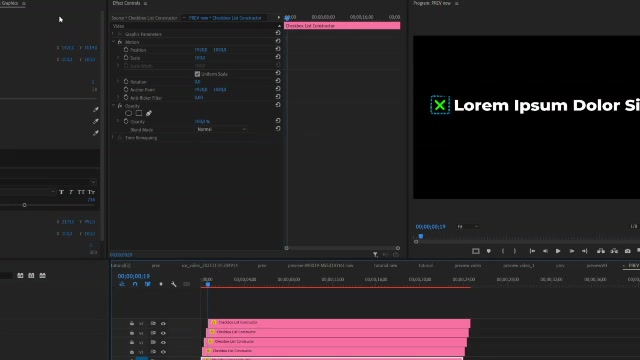The image size is (640, 360).
Task: Reset the Graphic Parameters effect
Action: 278,33
